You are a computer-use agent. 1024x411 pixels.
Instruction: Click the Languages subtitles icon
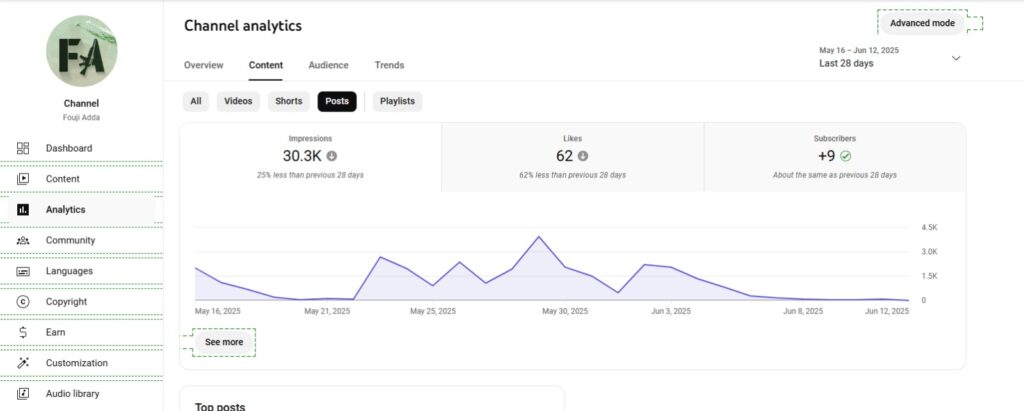click(x=23, y=271)
